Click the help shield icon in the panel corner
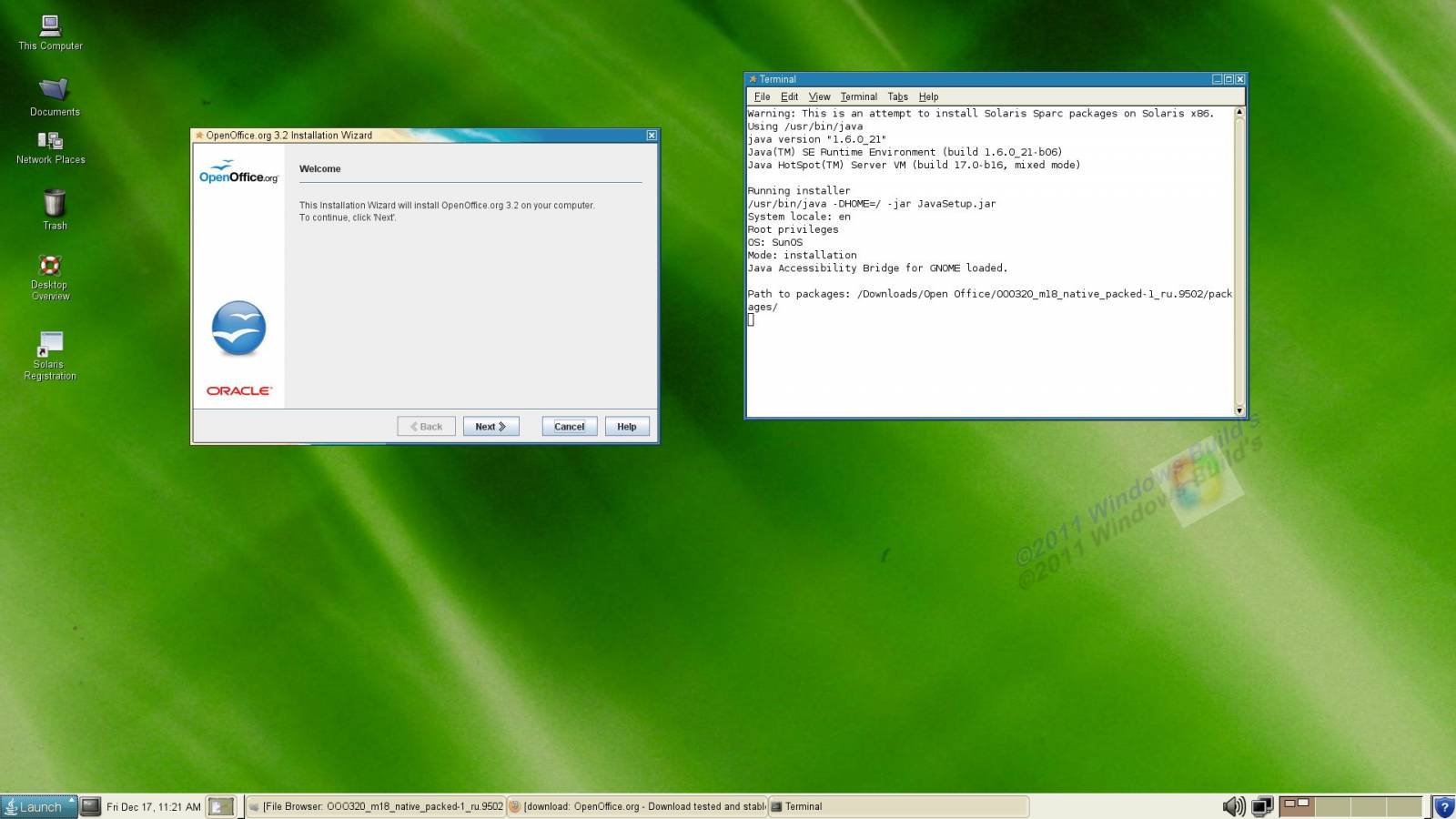Viewport: 1456px width, 819px height. click(1444, 807)
